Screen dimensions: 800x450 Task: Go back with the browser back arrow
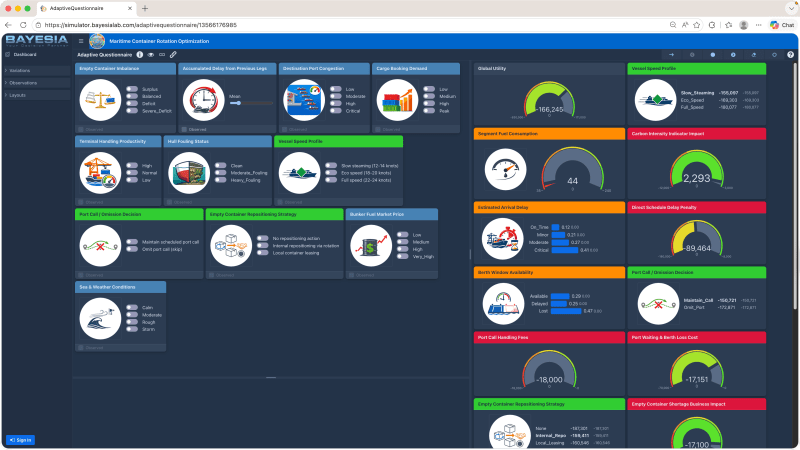click(8, 24)
